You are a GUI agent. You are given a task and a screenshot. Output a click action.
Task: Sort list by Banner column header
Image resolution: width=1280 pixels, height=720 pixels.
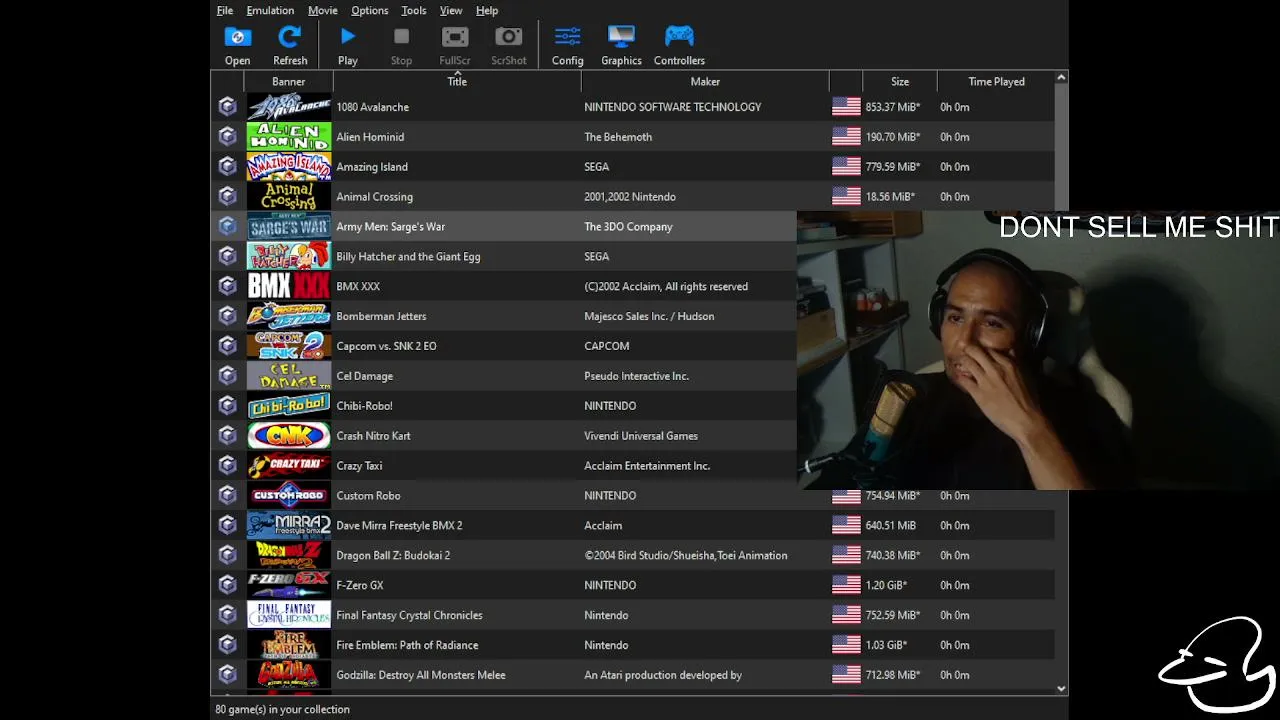click(x=288, y=82)
